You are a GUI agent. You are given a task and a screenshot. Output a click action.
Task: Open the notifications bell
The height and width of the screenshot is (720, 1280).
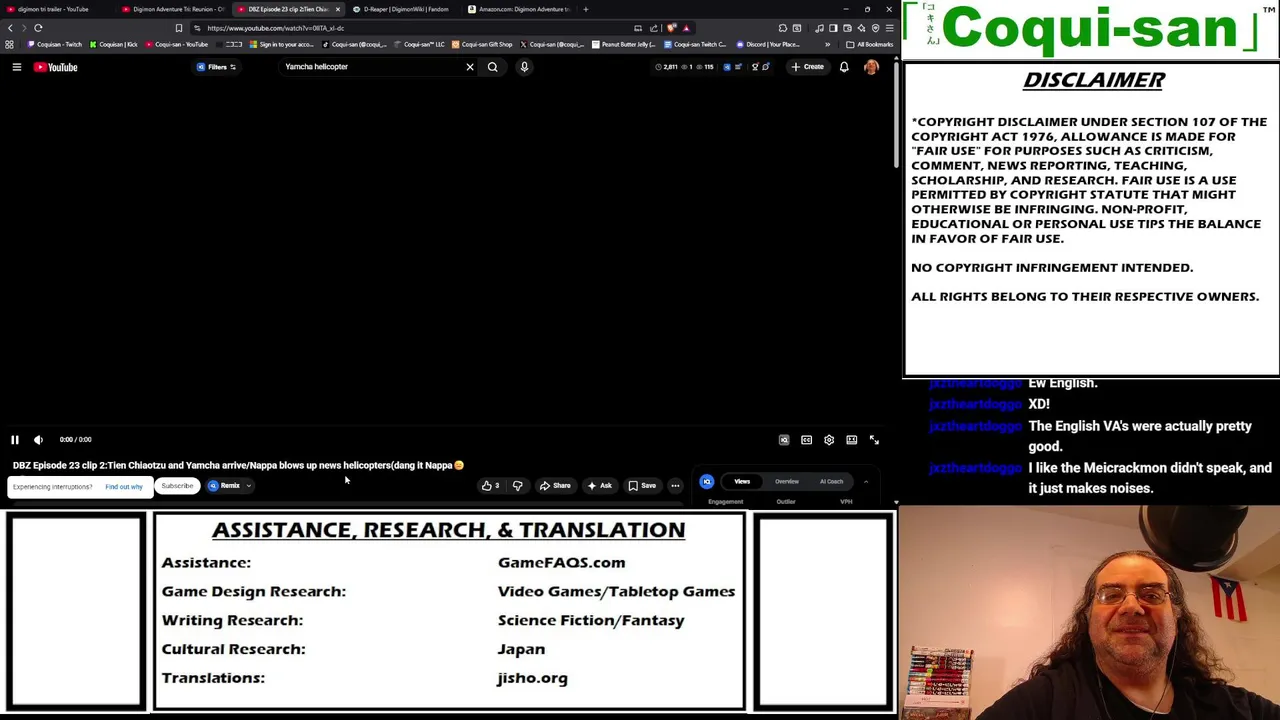click(x=844, y=67)
